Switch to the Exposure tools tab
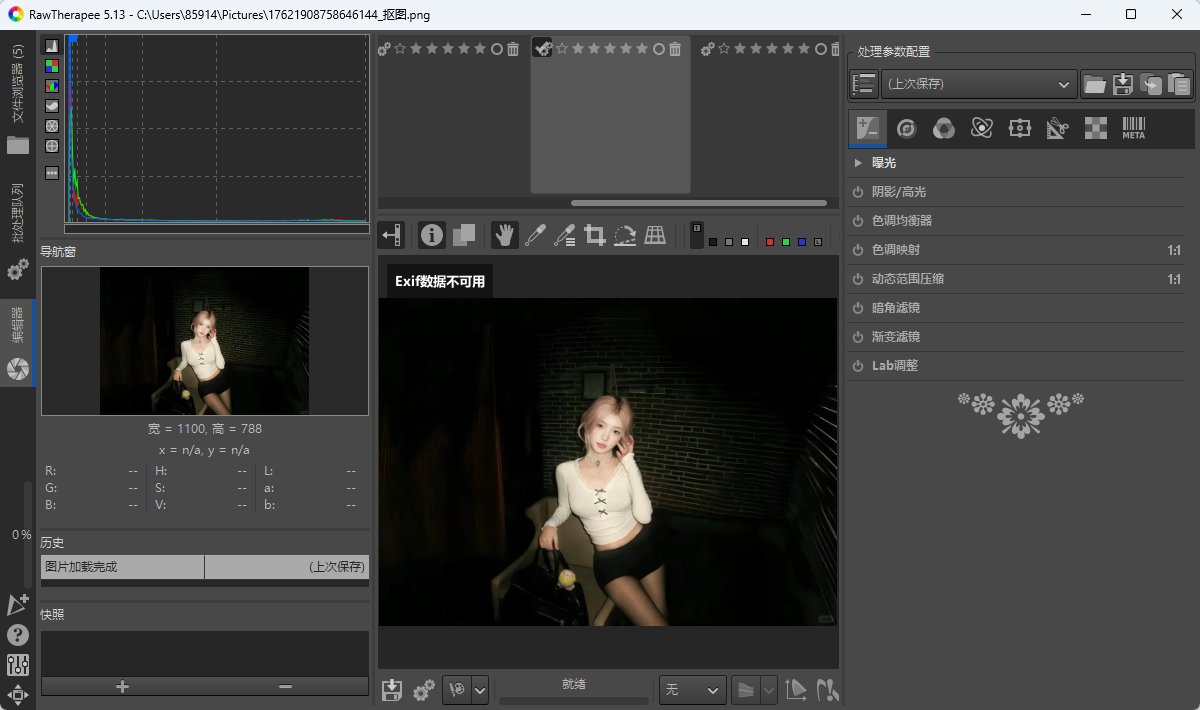This screenshot has height=710, width=1200. 867,128
